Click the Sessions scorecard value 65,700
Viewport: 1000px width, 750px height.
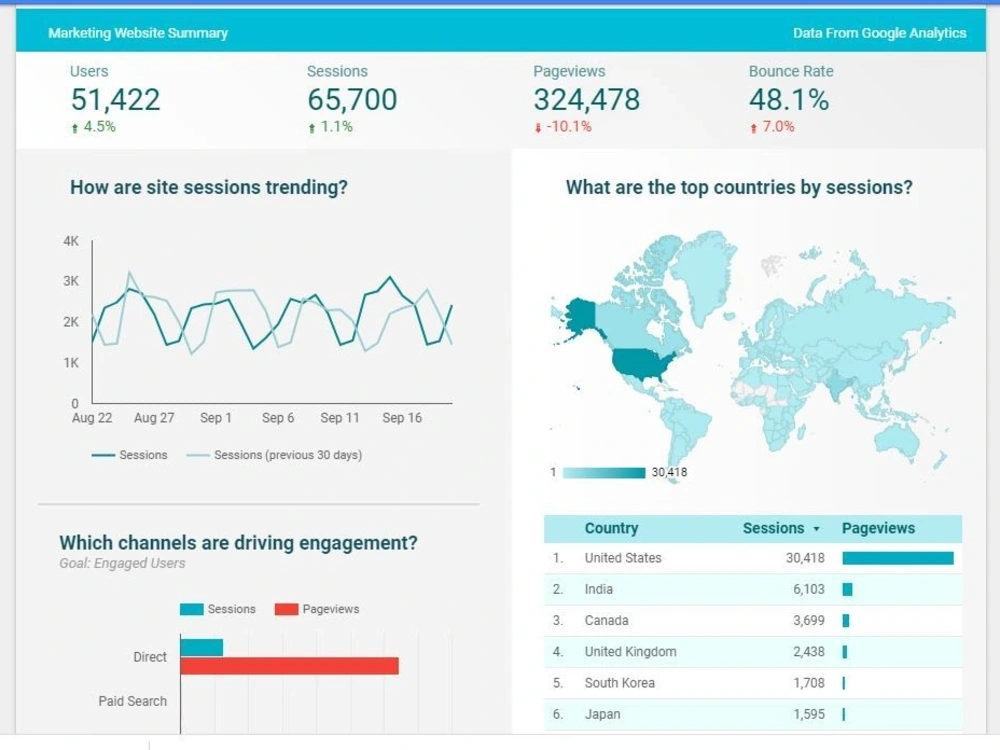352,99
